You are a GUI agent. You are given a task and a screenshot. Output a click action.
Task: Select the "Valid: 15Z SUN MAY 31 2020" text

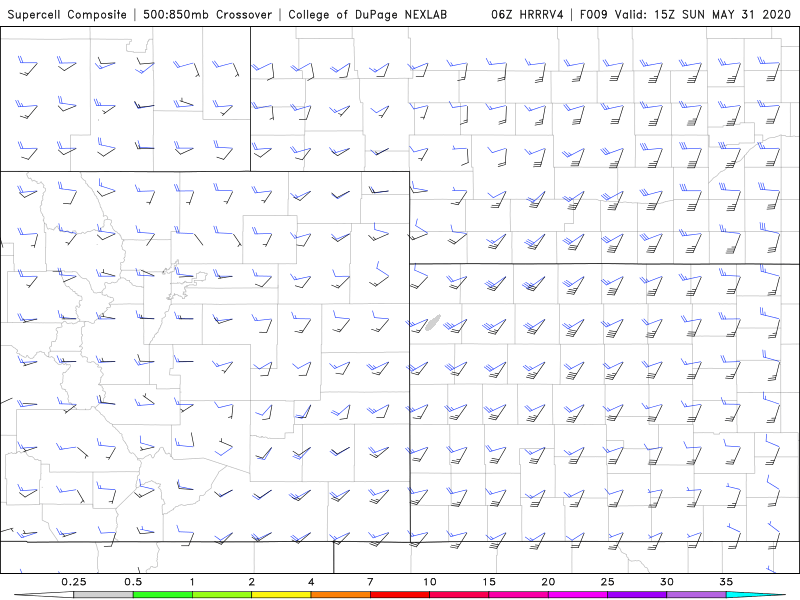pyautogui.click(x=703, y=14)
